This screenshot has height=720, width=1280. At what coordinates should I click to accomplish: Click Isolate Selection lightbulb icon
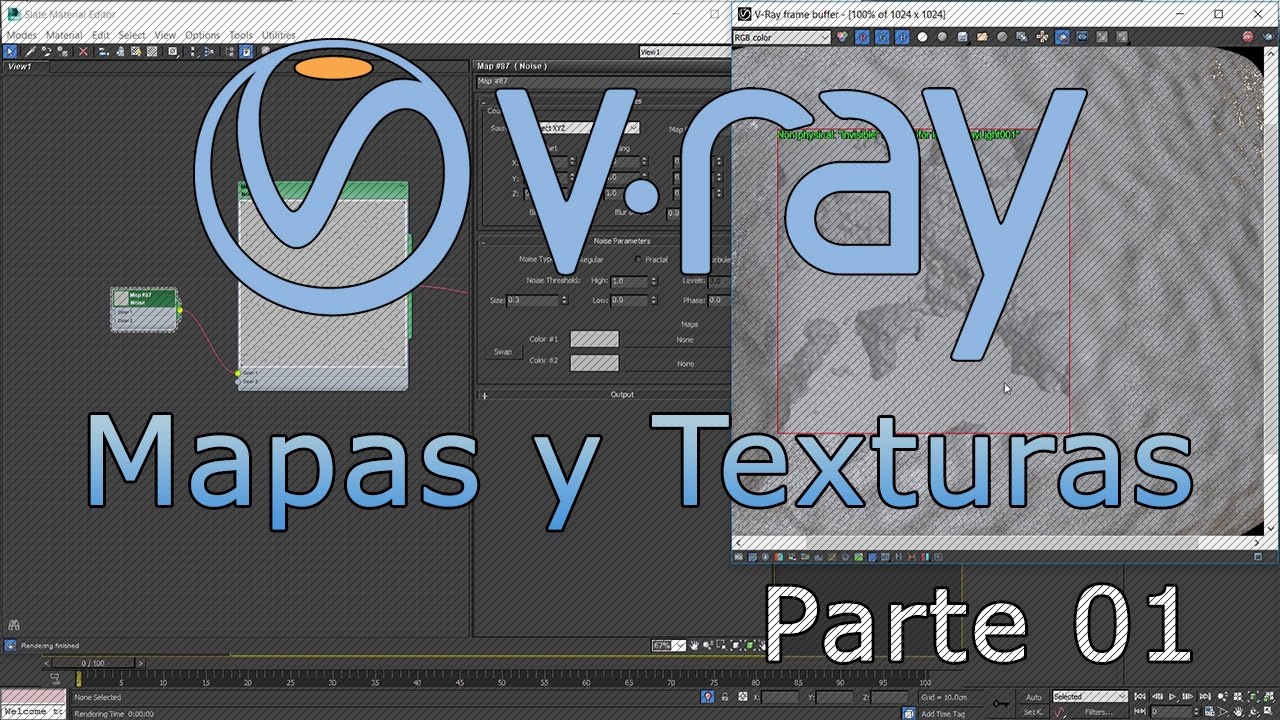pyautogui.click(x=707, y=697)
